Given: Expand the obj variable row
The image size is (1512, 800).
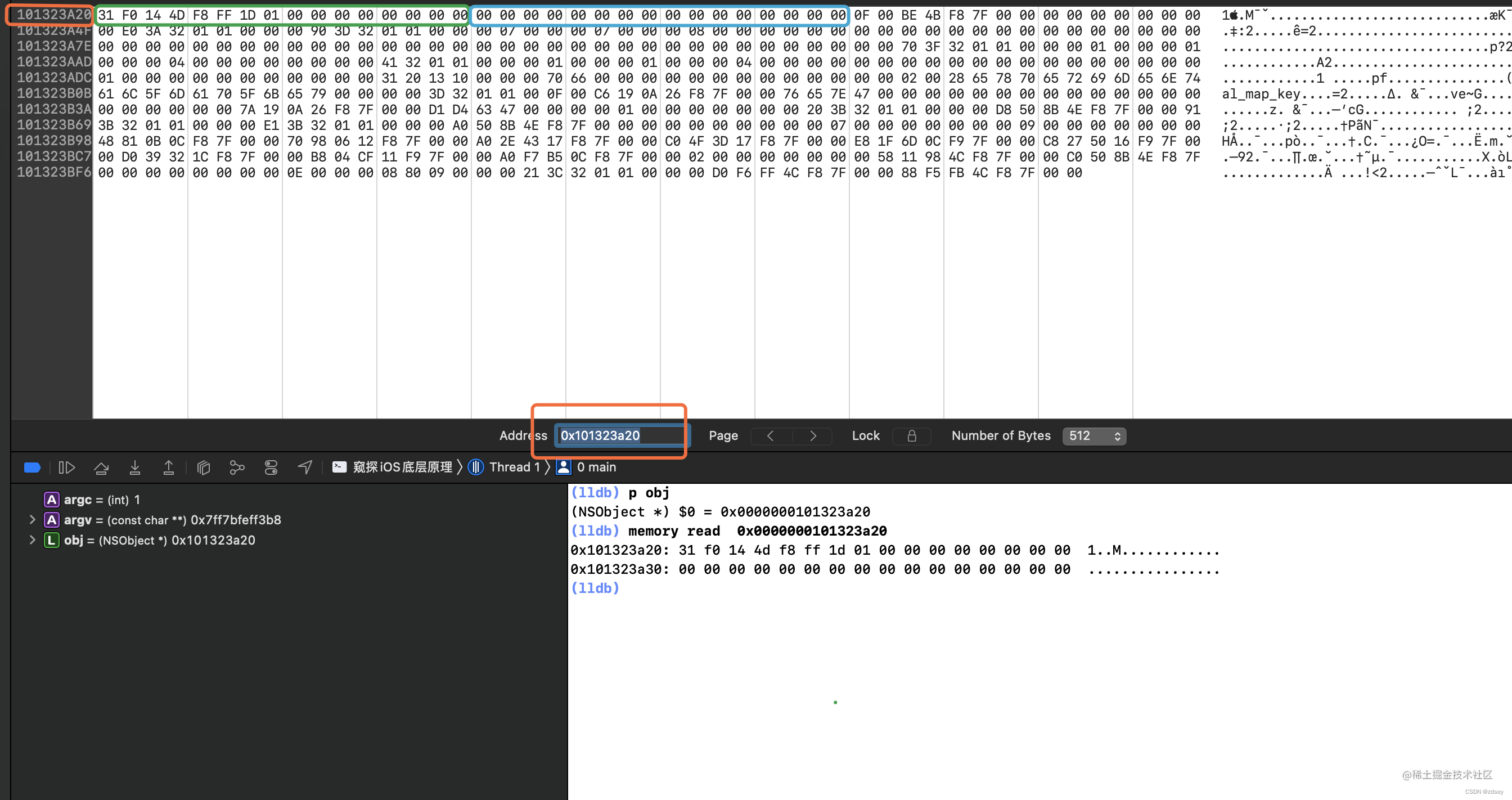Looking at the screenshot, I should coord(32,540).
